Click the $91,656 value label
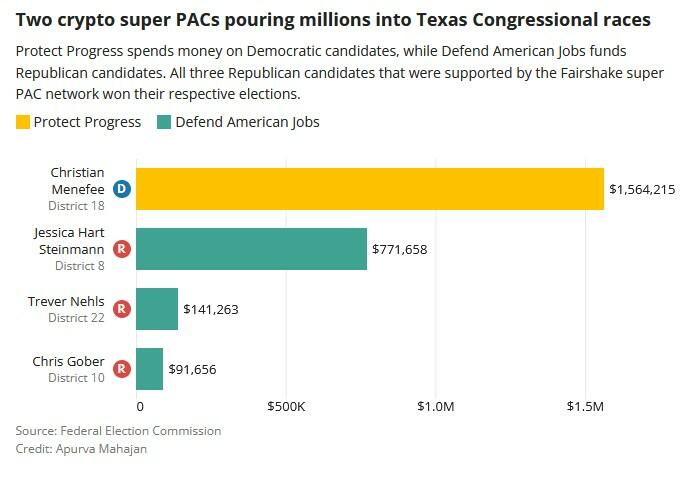688x479 pixels. tap(192, 369)
